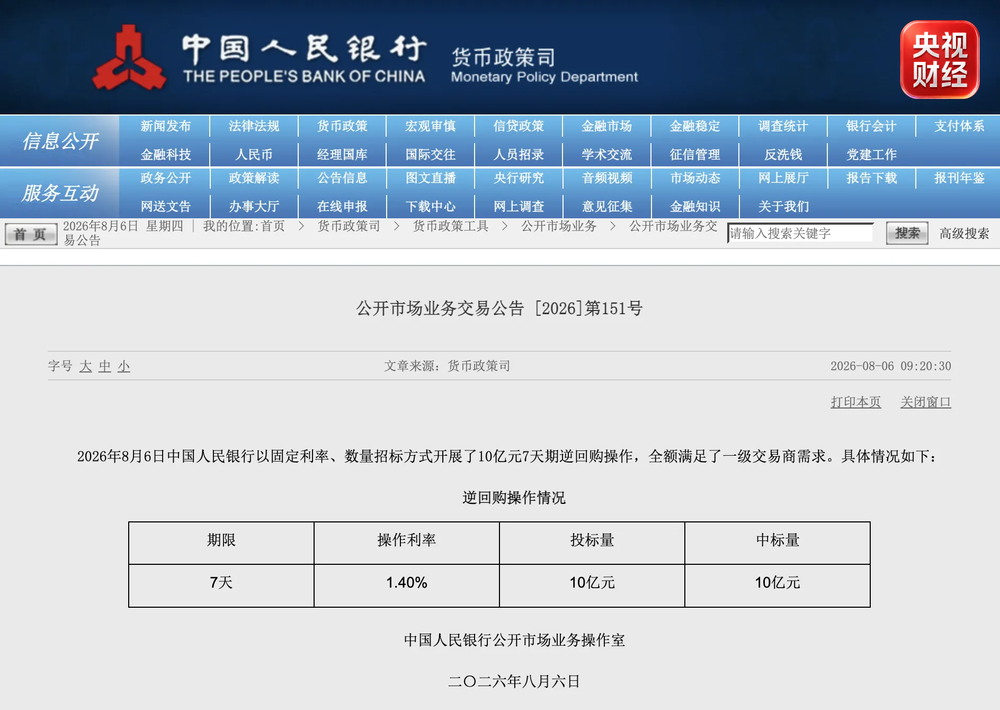The width and height of the screenshot is (1000, 710).
Task: Open 政策解读 in service menu
Action: 254,178
